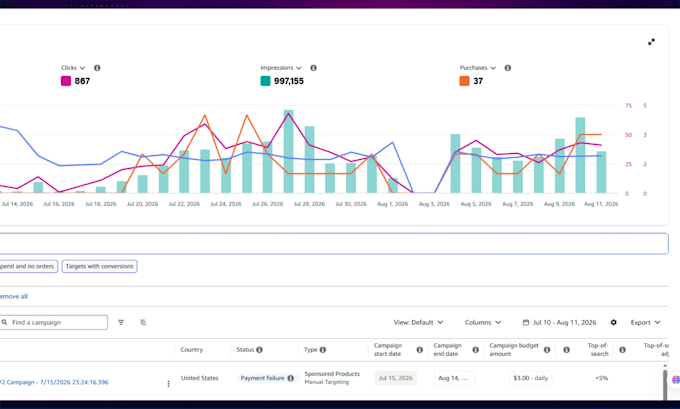Click the search magnifier icon
Image resolution: width=680 pixels, height=409 pixels.
pyautogui.click(x=4, y=322)
